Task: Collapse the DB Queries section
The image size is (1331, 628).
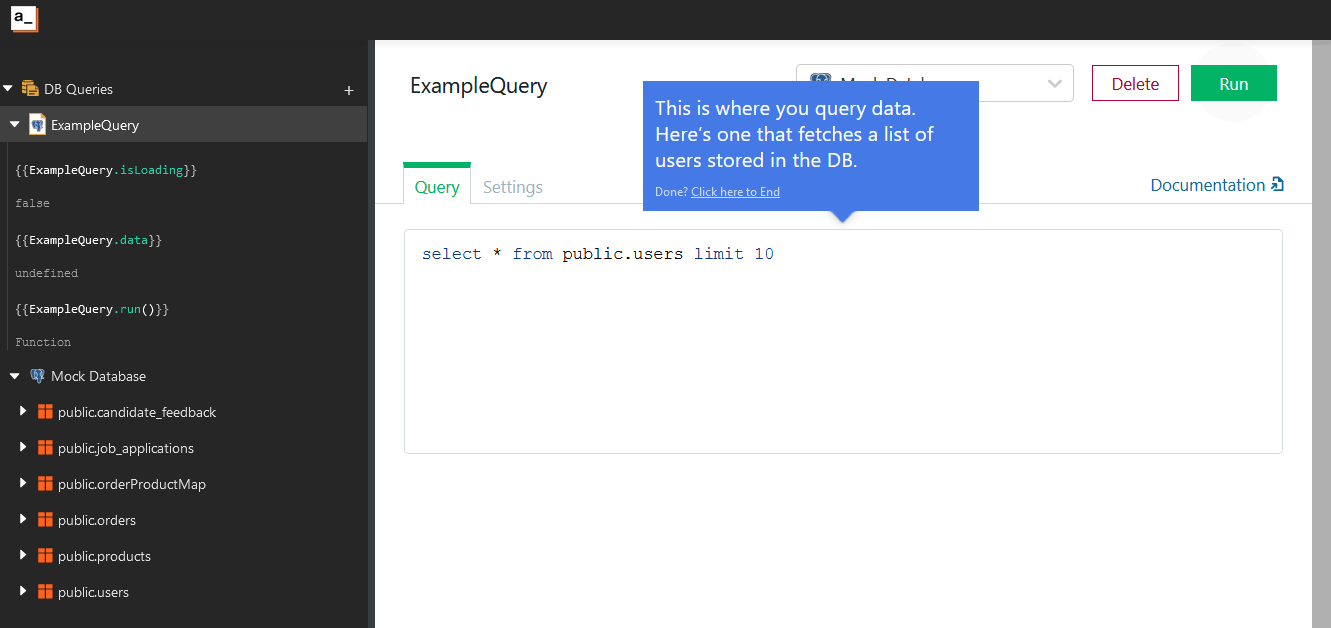Action: [x=8, y=89]
